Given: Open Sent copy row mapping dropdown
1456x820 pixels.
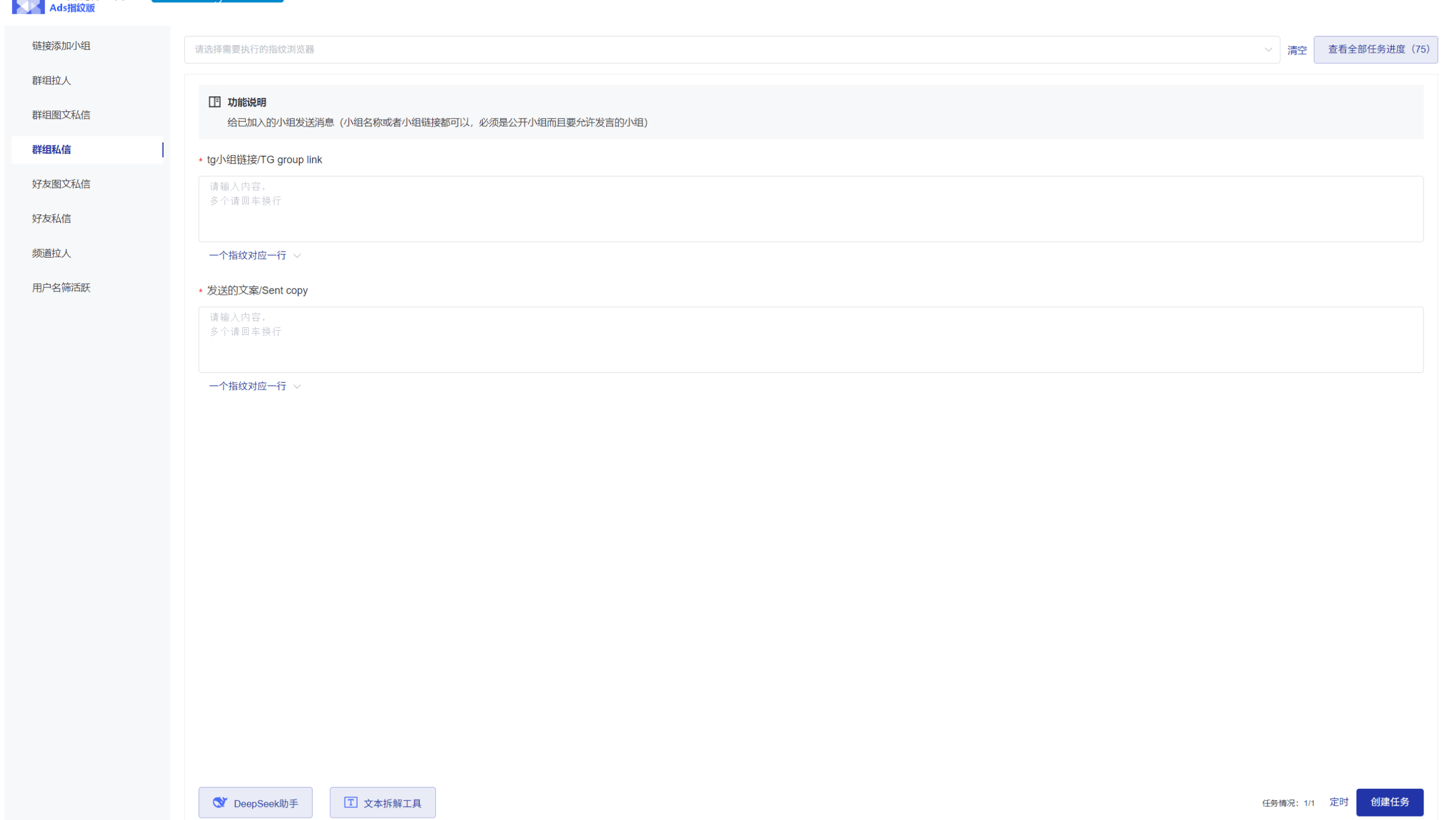Looking at the screenshot, I should click(x=254, y=386).
